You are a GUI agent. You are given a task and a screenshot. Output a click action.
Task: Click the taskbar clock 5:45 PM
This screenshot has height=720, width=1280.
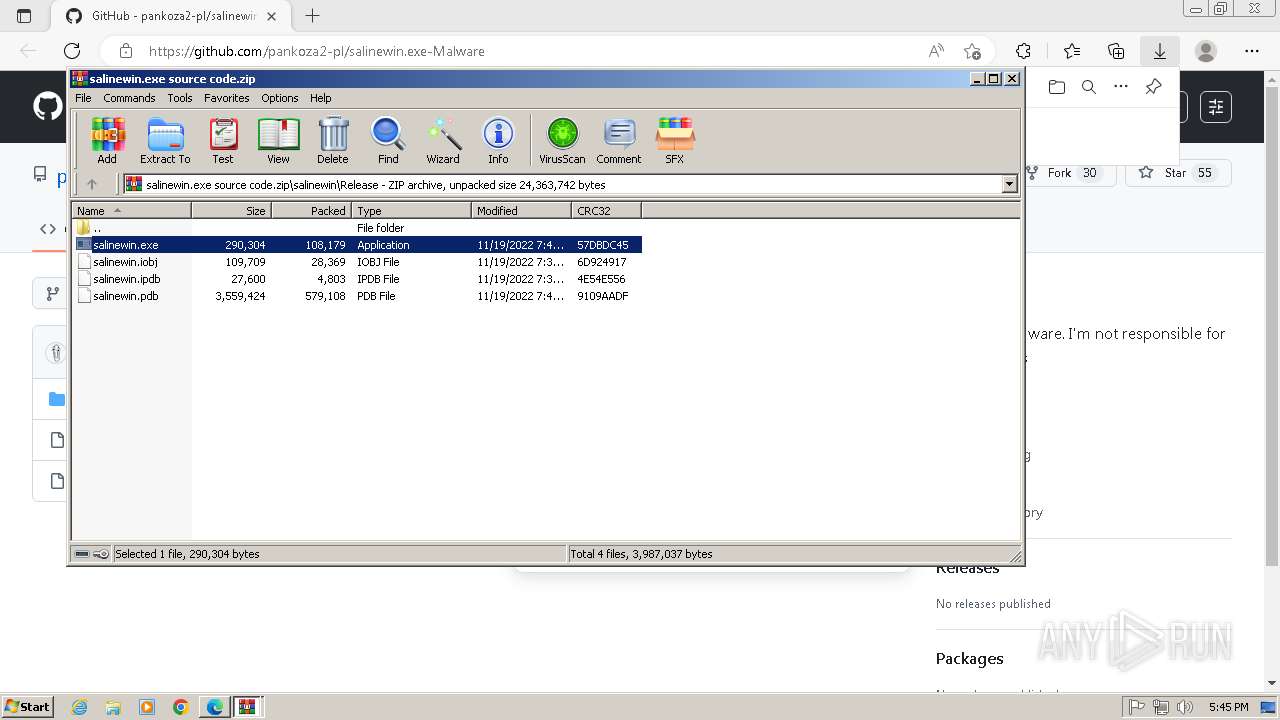click(x=1228, y=707)
